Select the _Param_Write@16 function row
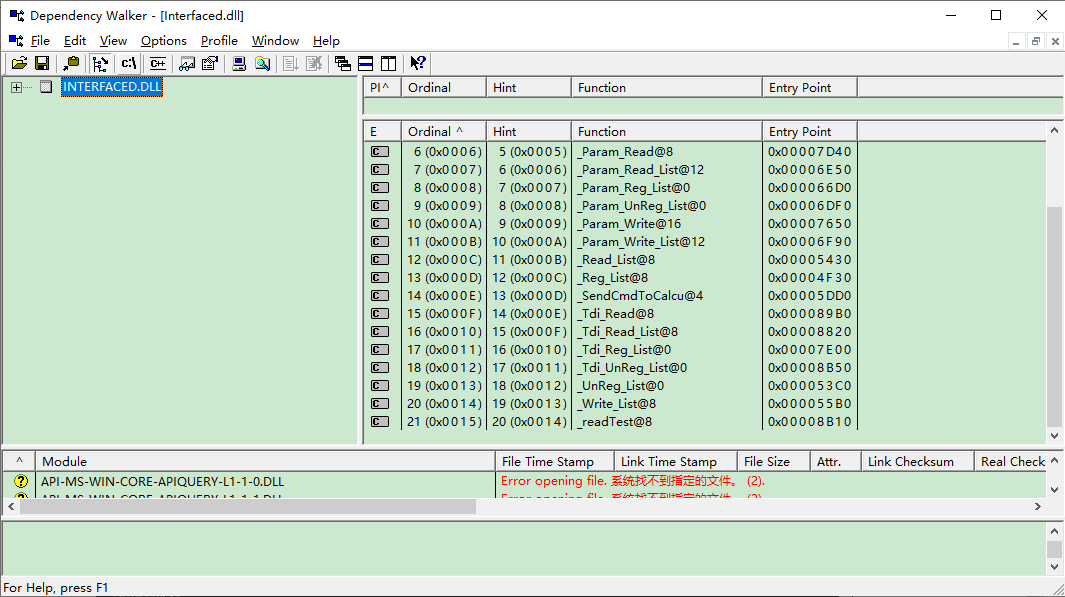Viewport: 1065px width, 597px height. 611,223
